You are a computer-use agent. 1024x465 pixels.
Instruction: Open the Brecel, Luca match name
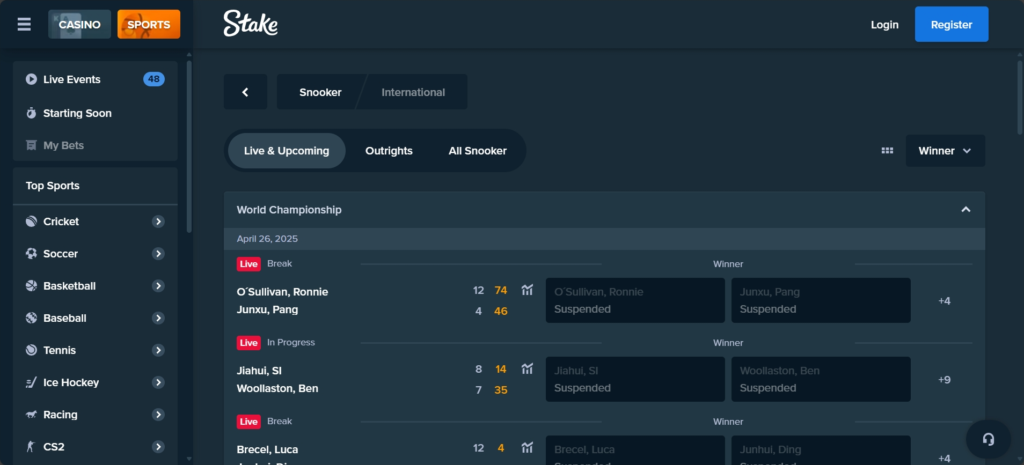tap(267, 449)
